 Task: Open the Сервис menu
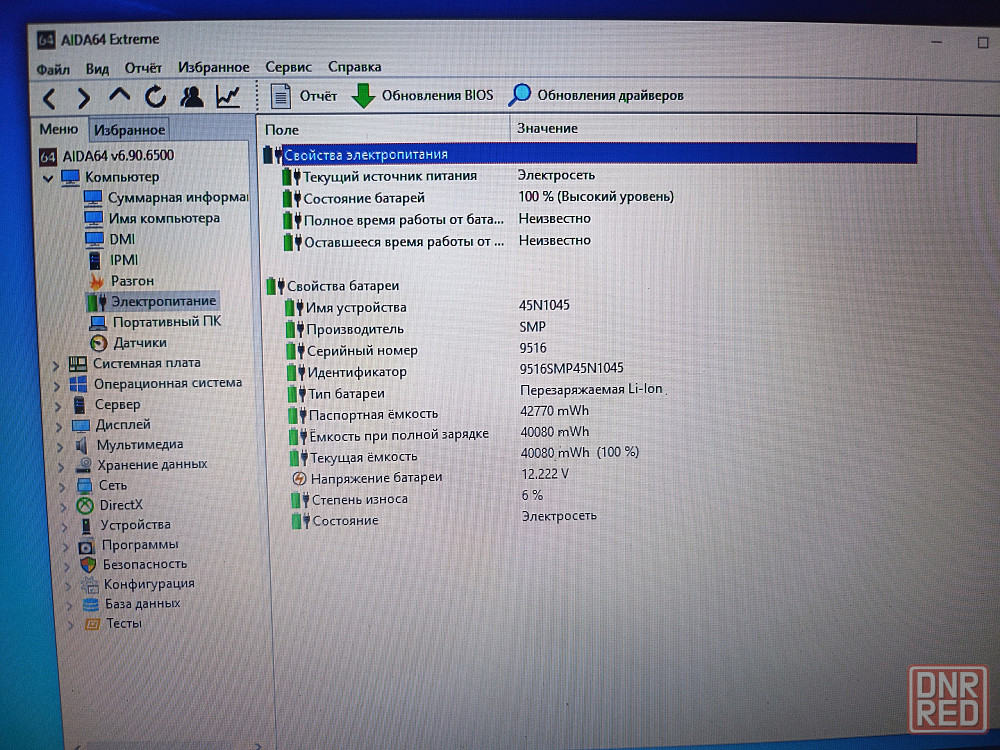(x=288, y=67)
